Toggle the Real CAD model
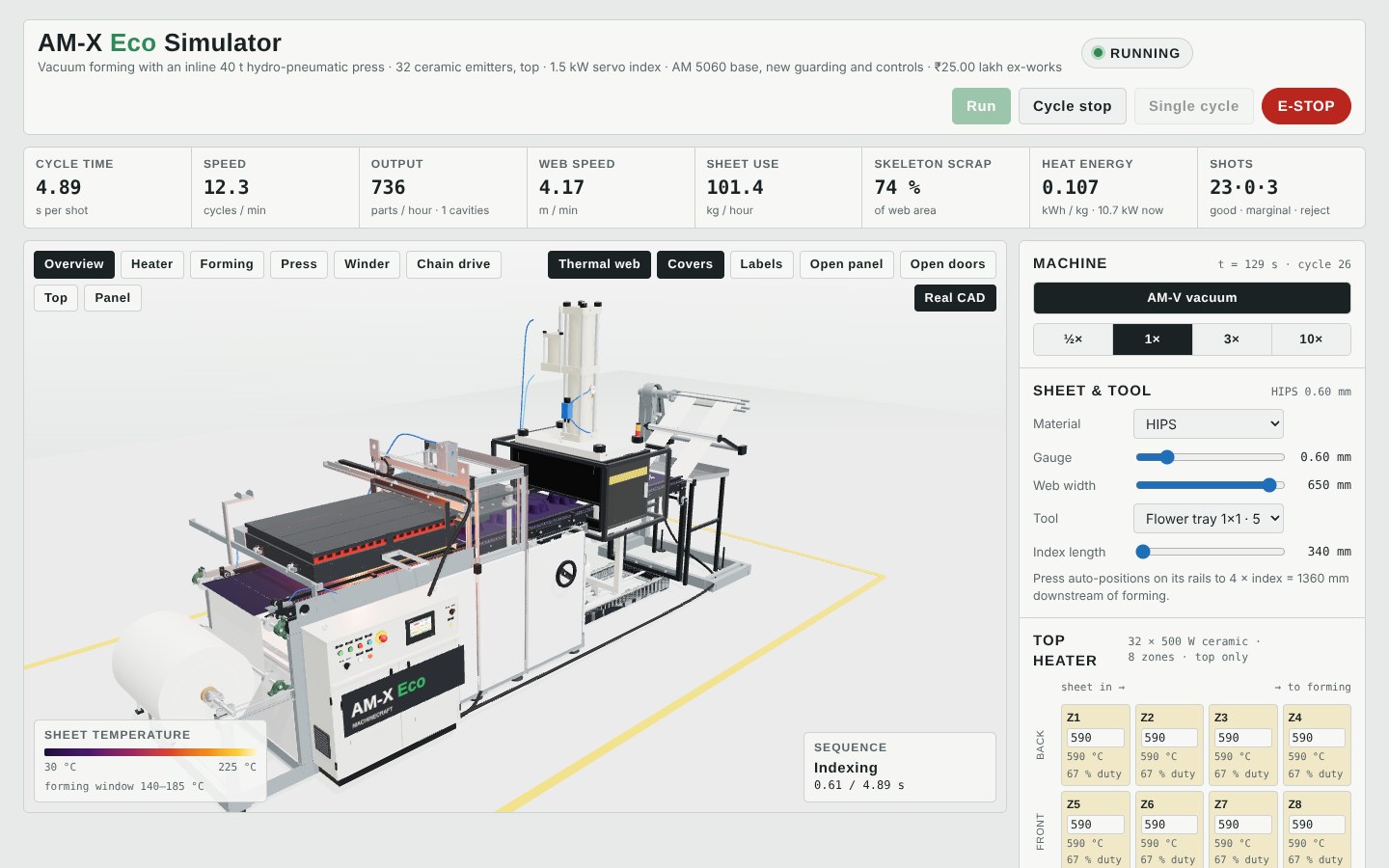The image size is (1389, 868). [955, 298]
